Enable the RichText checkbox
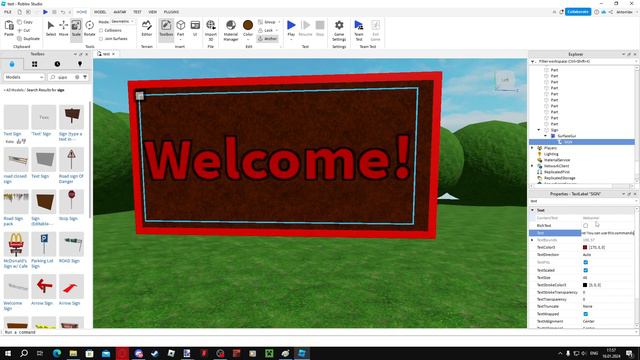 tap(586, 225)
